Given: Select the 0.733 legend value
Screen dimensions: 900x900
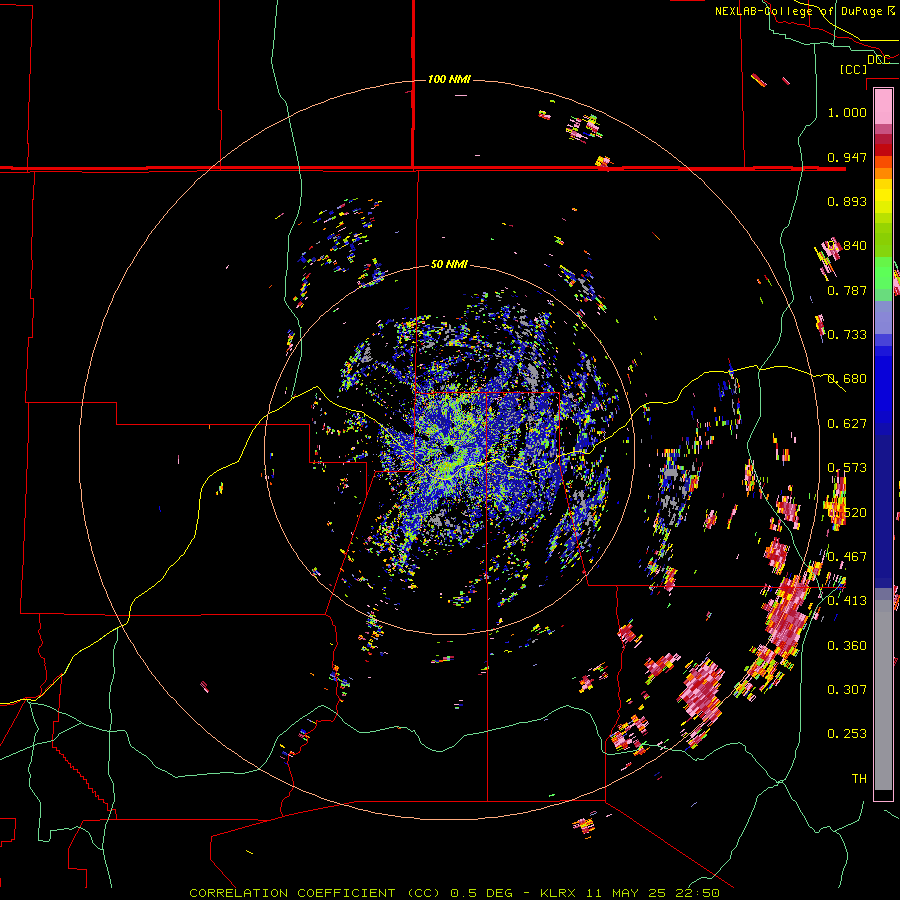Looking at the screenshot, I should (x=847, y=335).
